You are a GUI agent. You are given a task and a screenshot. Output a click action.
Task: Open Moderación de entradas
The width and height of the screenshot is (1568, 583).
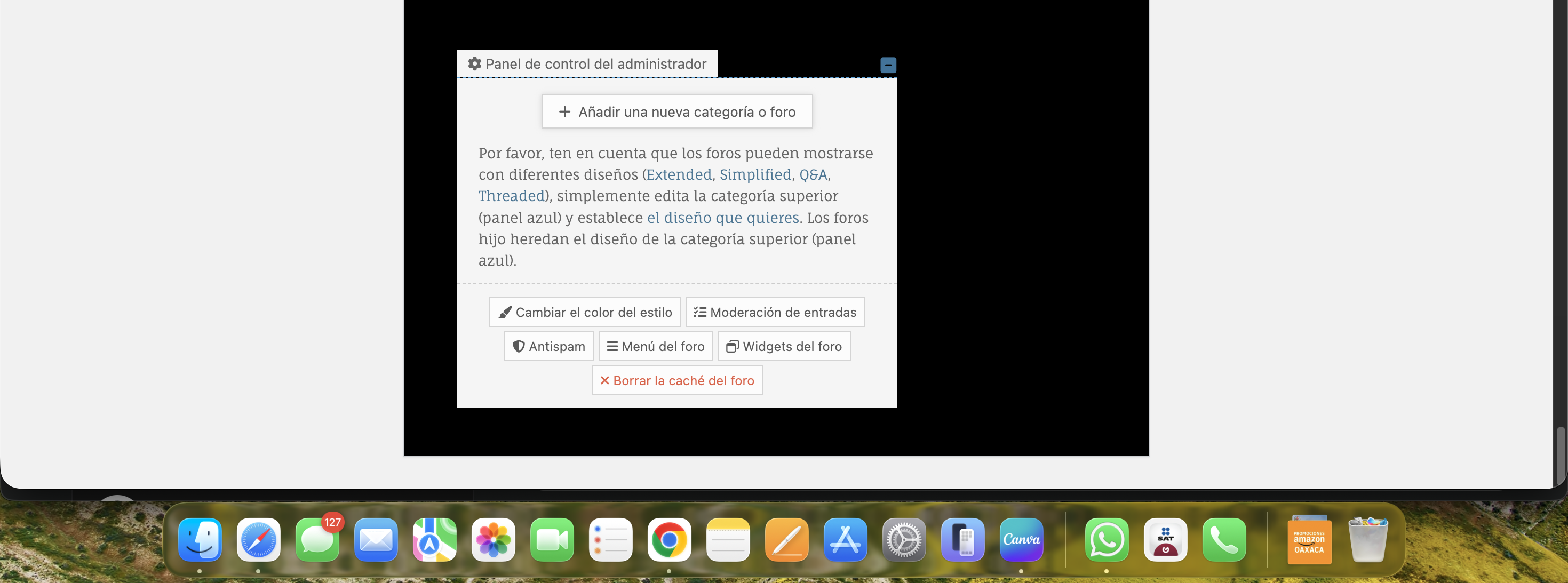[775, 312]
